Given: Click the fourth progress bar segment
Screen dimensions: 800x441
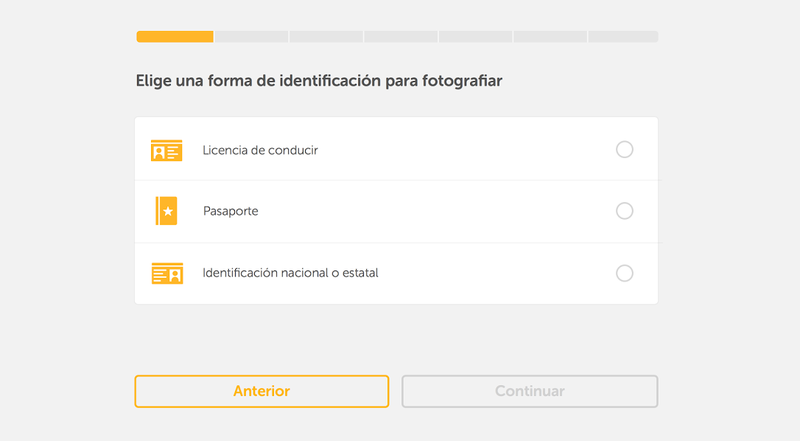Looking at the screenshot, I should point(401,37).
